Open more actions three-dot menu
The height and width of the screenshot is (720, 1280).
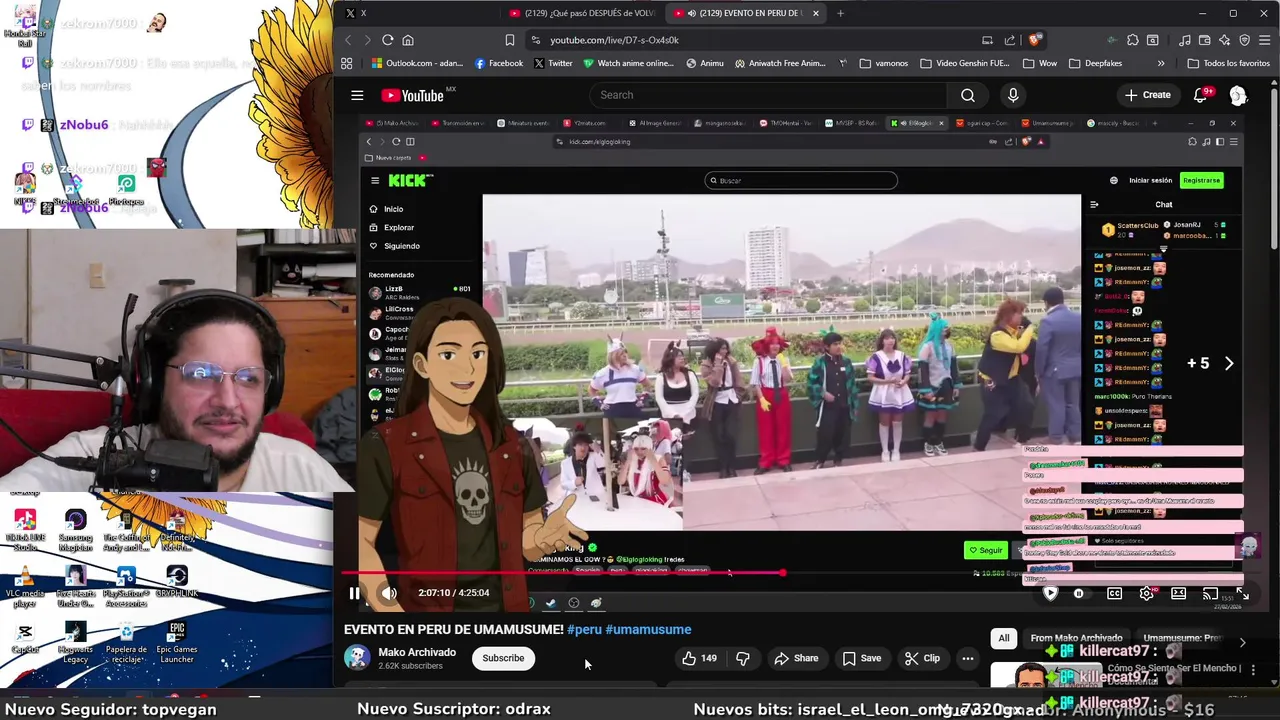[x=967, y=658]
